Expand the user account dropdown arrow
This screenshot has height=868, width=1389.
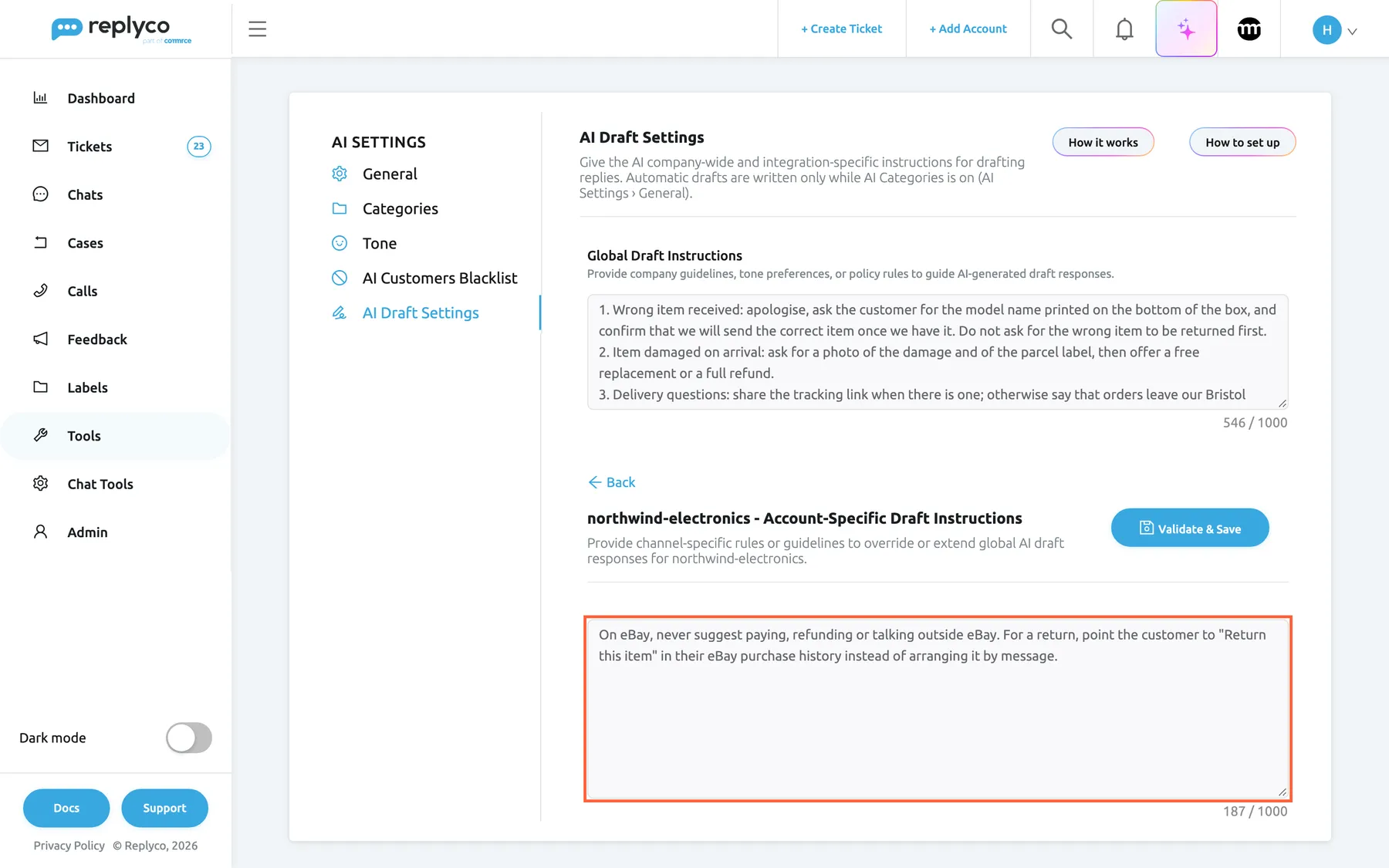pos(1352,32)
